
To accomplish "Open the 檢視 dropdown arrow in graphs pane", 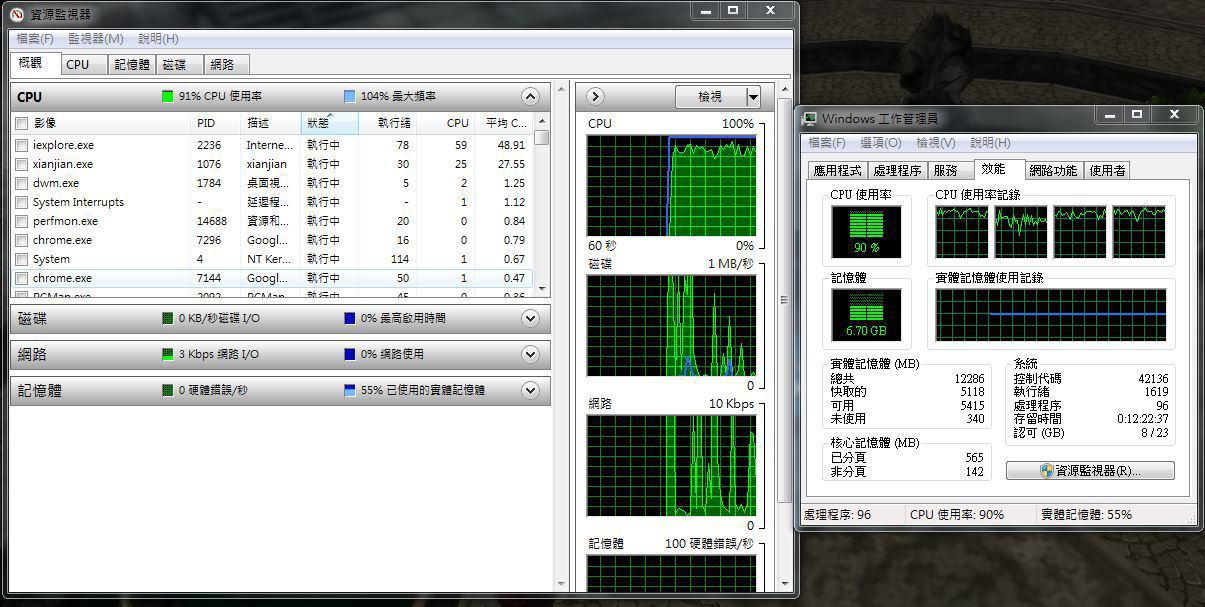I will pos(753,97).
